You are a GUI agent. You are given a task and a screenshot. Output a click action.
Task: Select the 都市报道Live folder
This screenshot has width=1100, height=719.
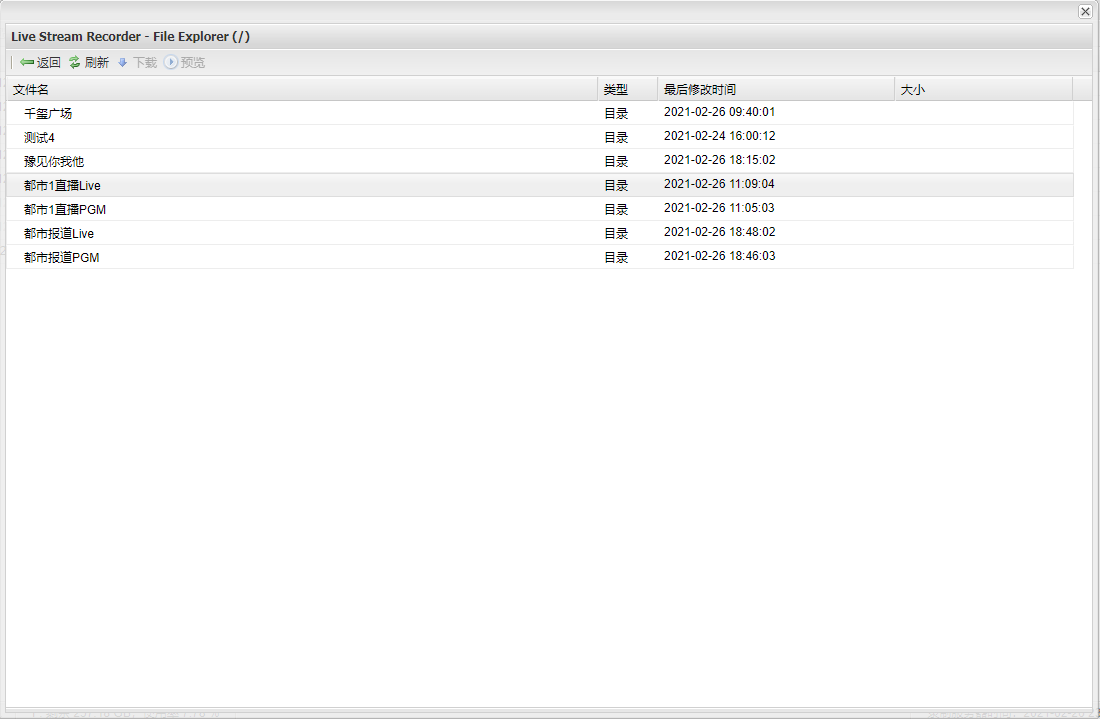click(x=59, y=233)
